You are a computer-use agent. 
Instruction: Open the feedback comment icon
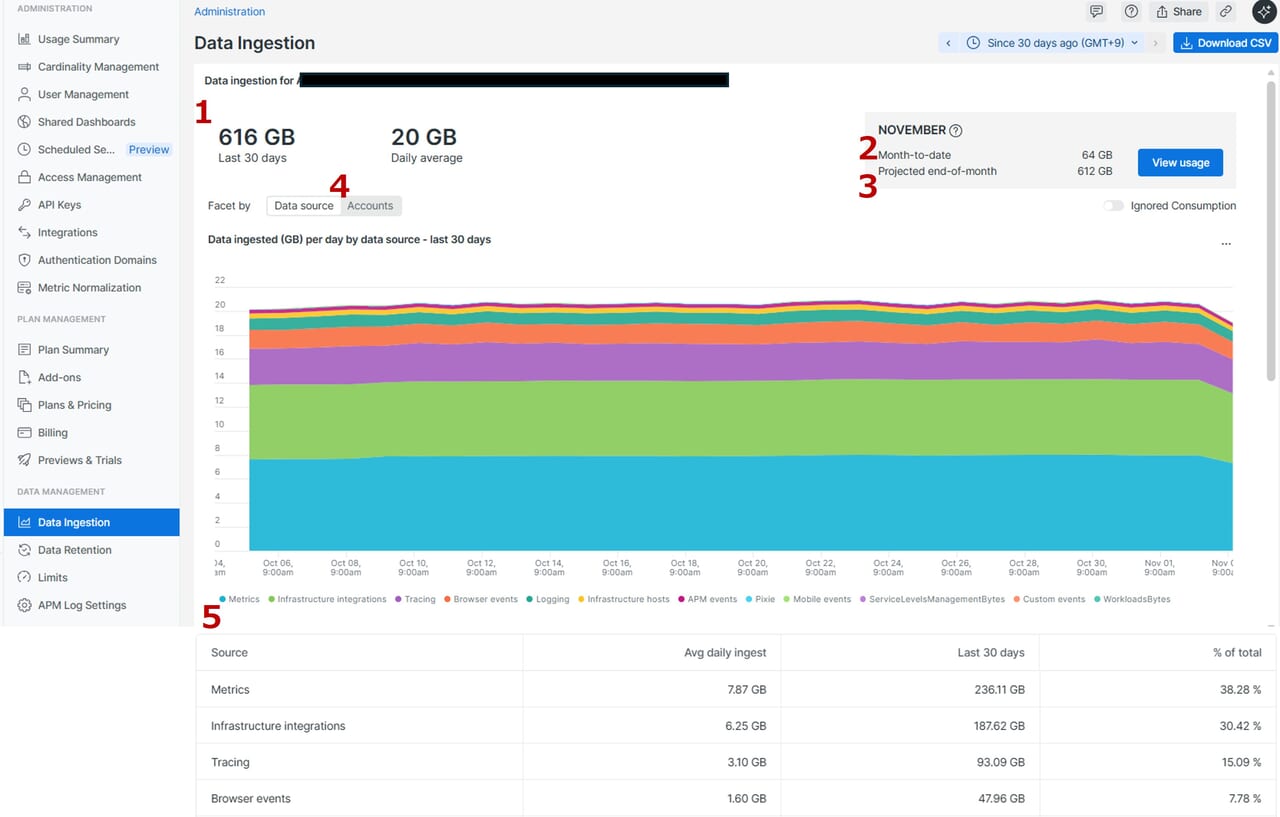[x=1097, y=12]
